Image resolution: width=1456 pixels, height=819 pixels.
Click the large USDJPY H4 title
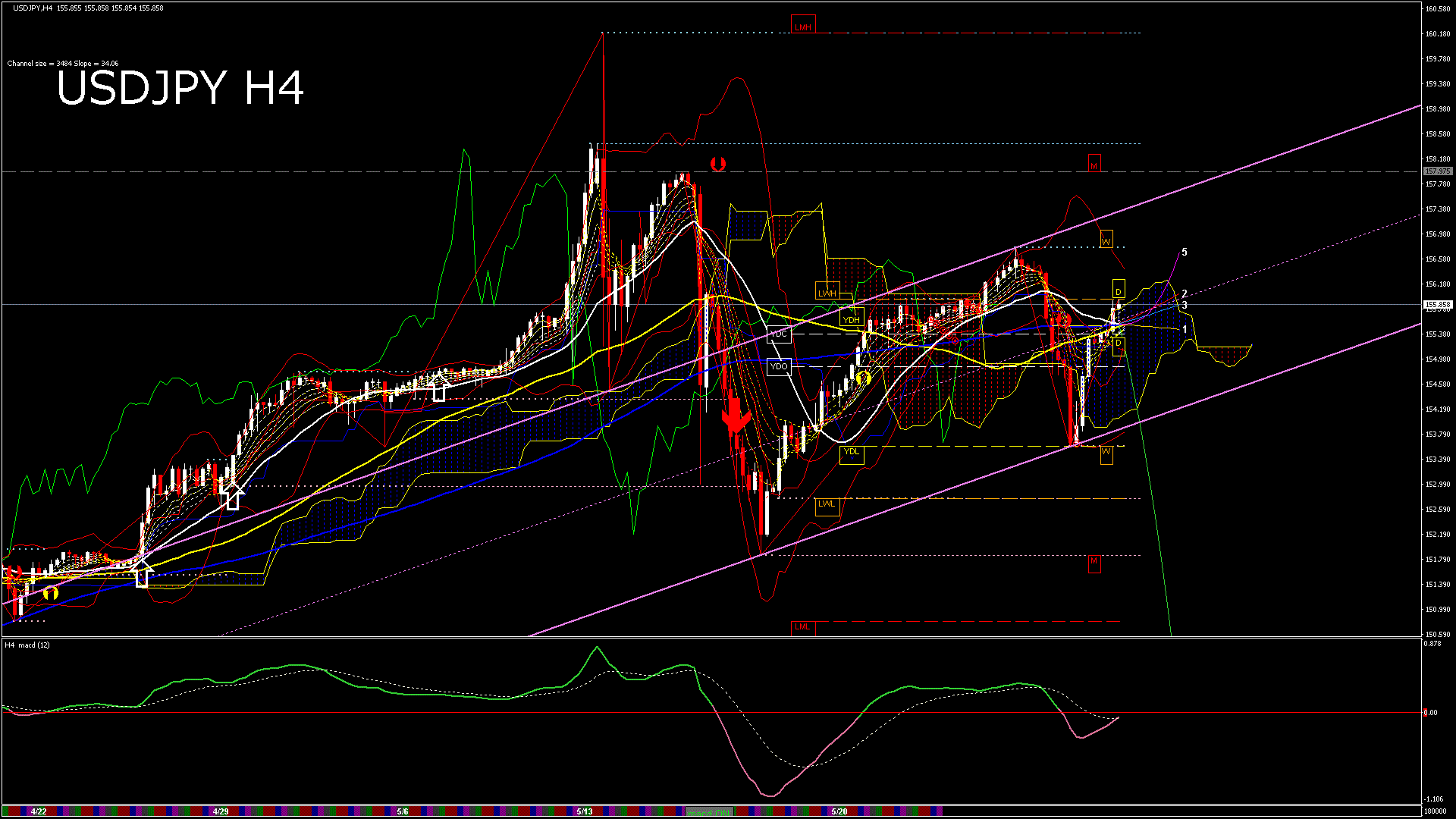(180, 88)
